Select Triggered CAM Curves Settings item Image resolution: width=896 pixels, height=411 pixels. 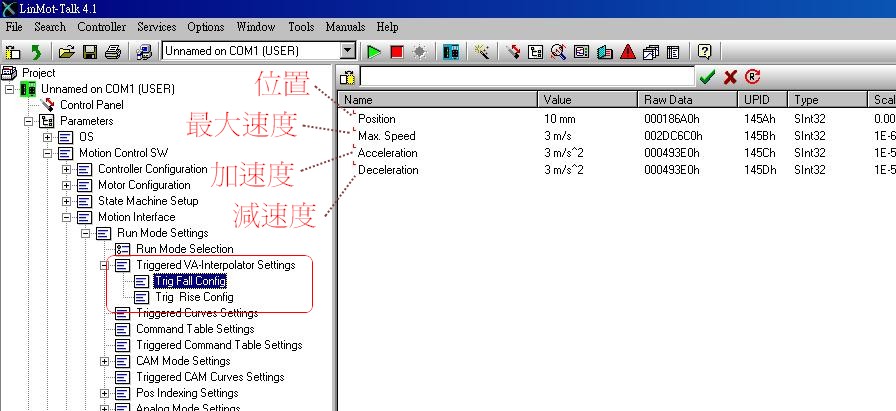210,377
